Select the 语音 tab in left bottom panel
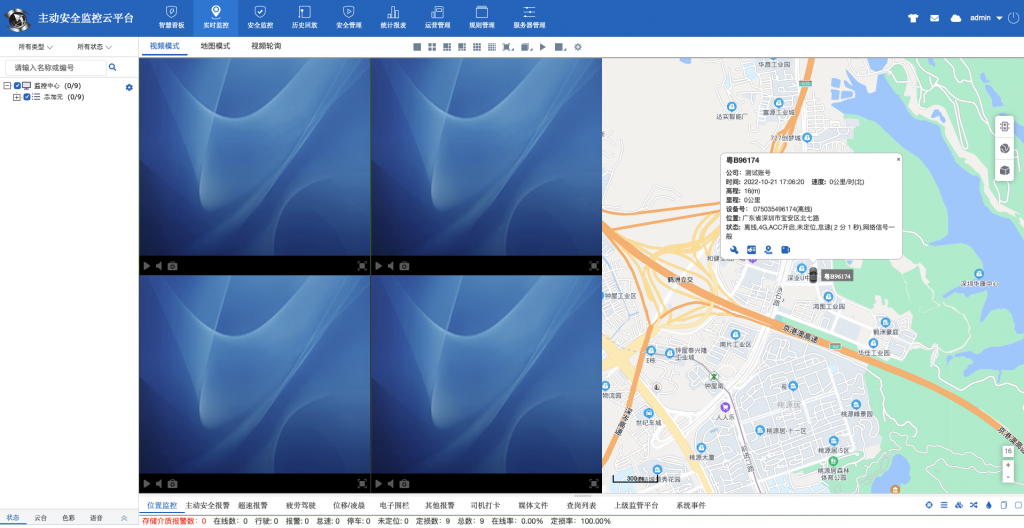 pyautogui.click(x=97, y=518)
